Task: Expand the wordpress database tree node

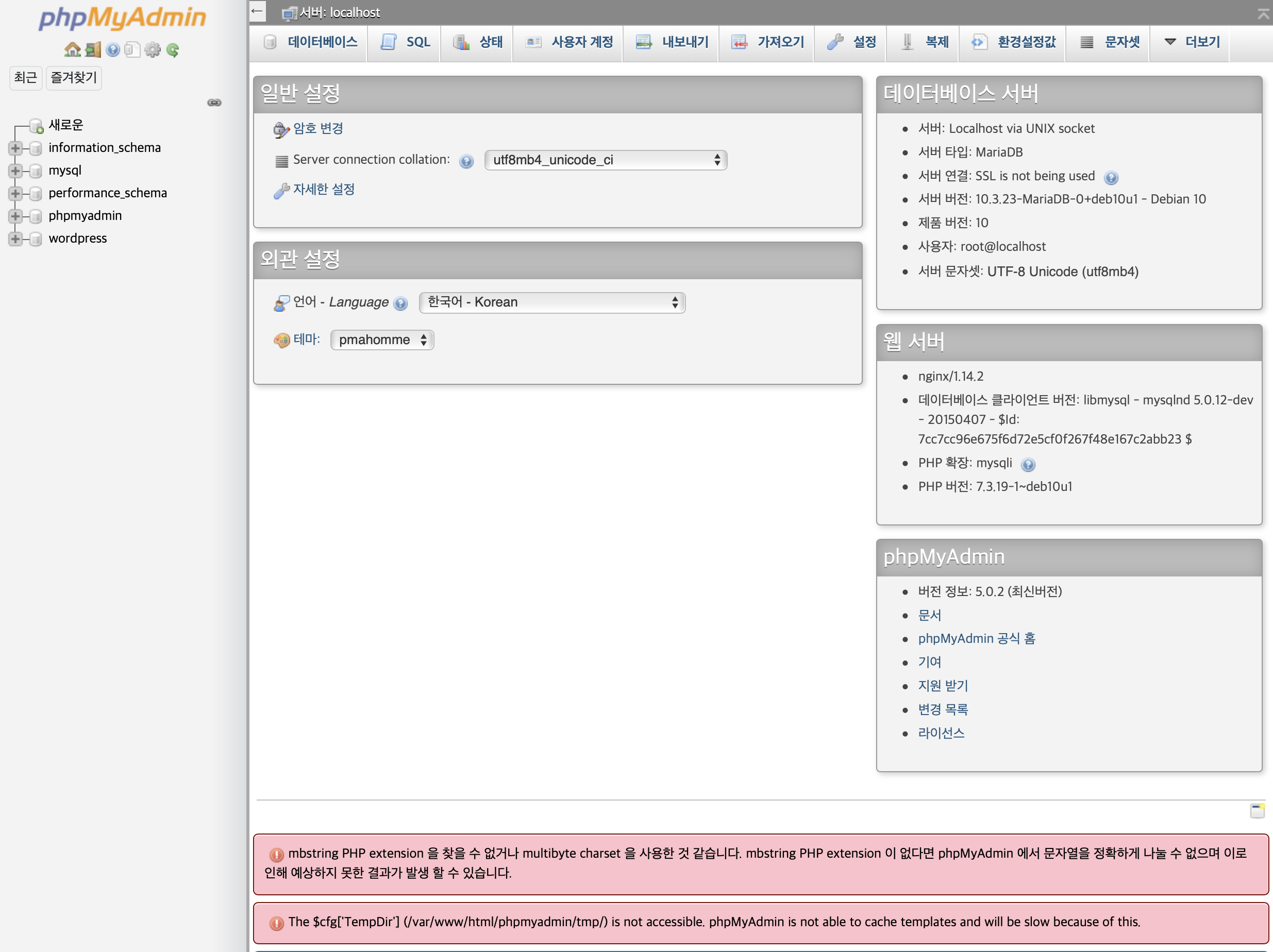Action: click(x=15, y=239)
